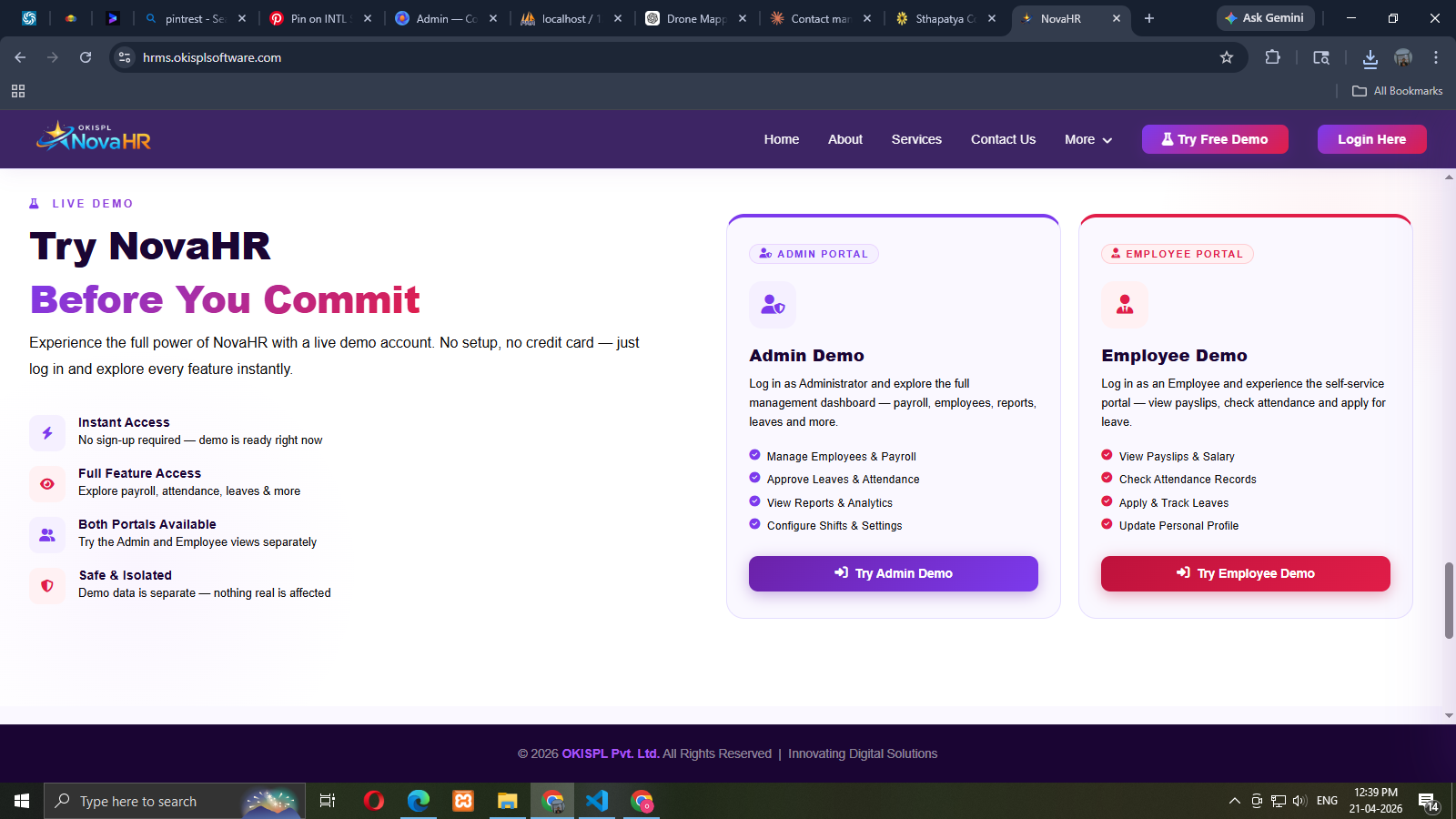1456x819 pixels.
Task: Click the 'Update Personal Profile' item
Action: pos(1169,525)
